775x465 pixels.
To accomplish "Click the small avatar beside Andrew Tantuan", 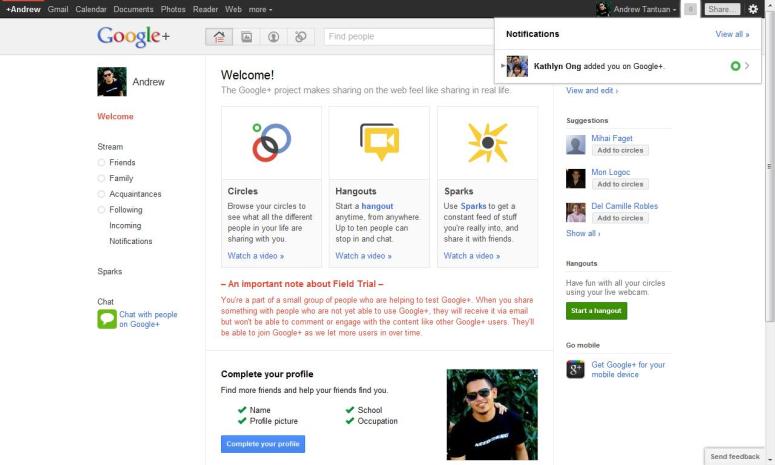I will (x=603, y=9).
